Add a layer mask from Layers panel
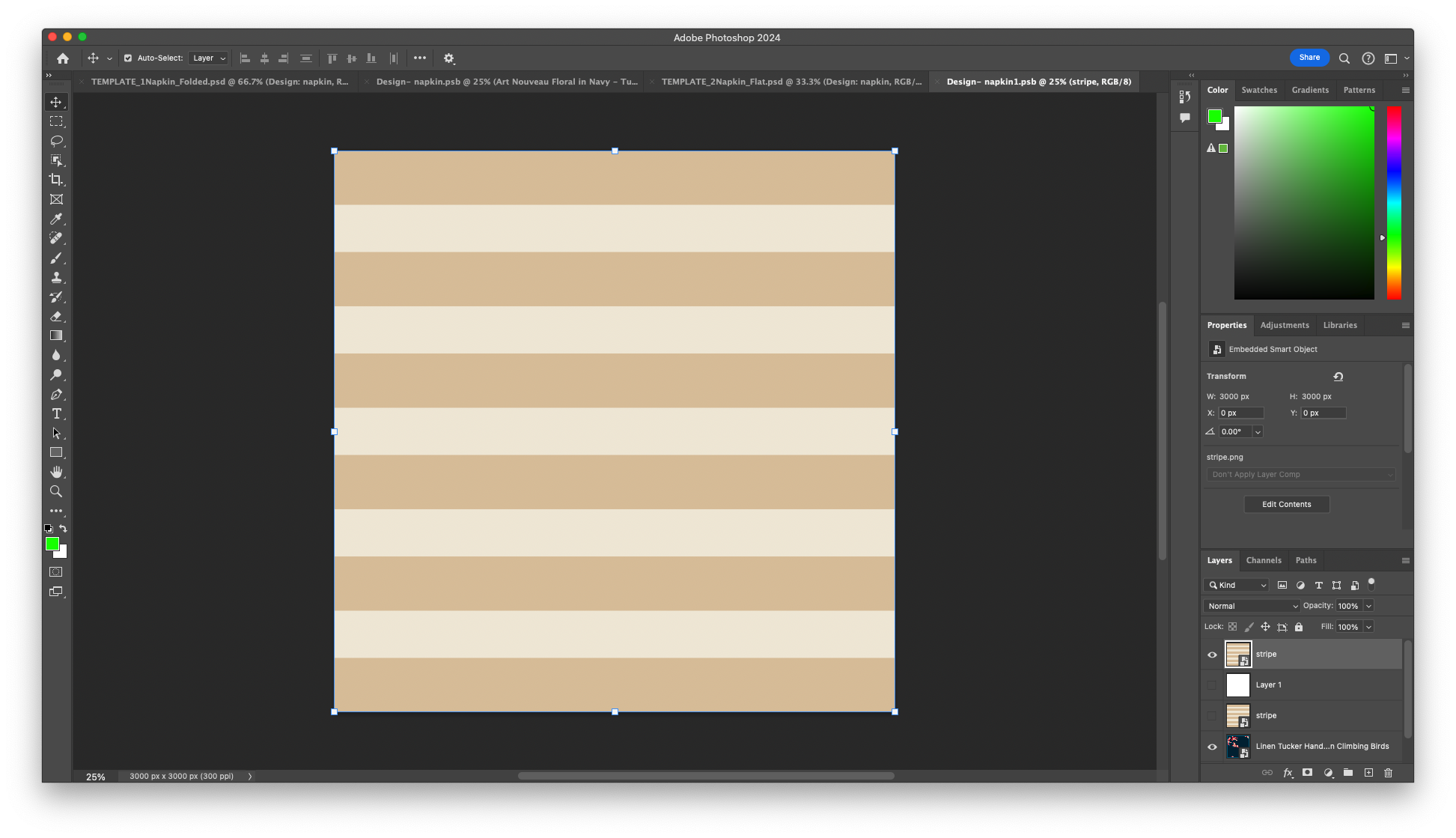 click(1307, 773)
